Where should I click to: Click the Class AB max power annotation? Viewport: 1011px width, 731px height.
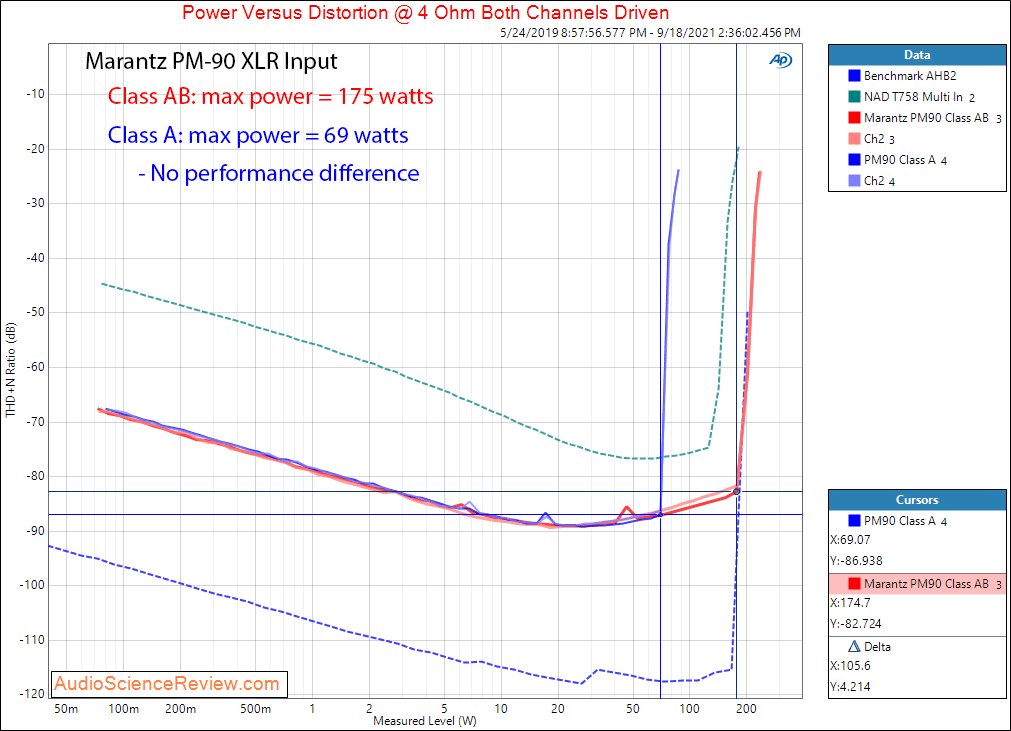pyautogui.click(x=270, y=96)
